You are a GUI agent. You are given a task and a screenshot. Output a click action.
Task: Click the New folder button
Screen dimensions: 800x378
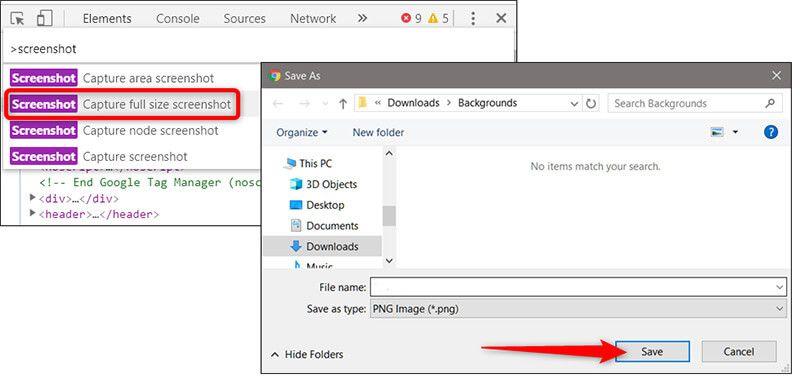[378, 133]
